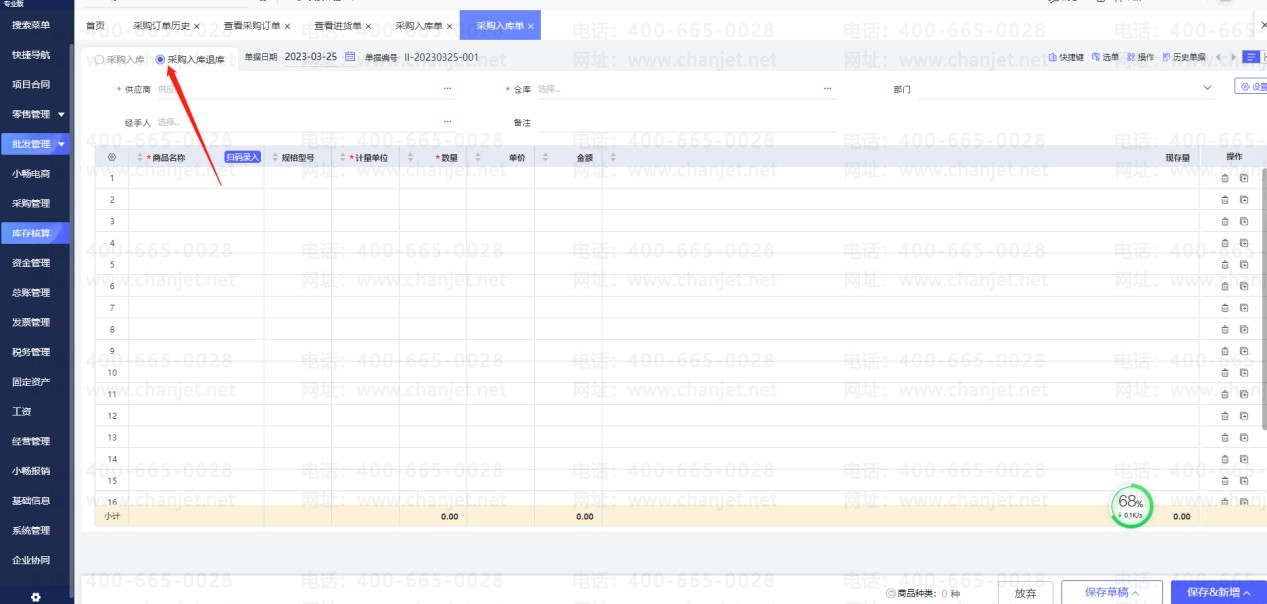Viewport: 1267px width, 604px height.
Task: Click the 快捷键 shortcut icon
Action: point(1054,58)
